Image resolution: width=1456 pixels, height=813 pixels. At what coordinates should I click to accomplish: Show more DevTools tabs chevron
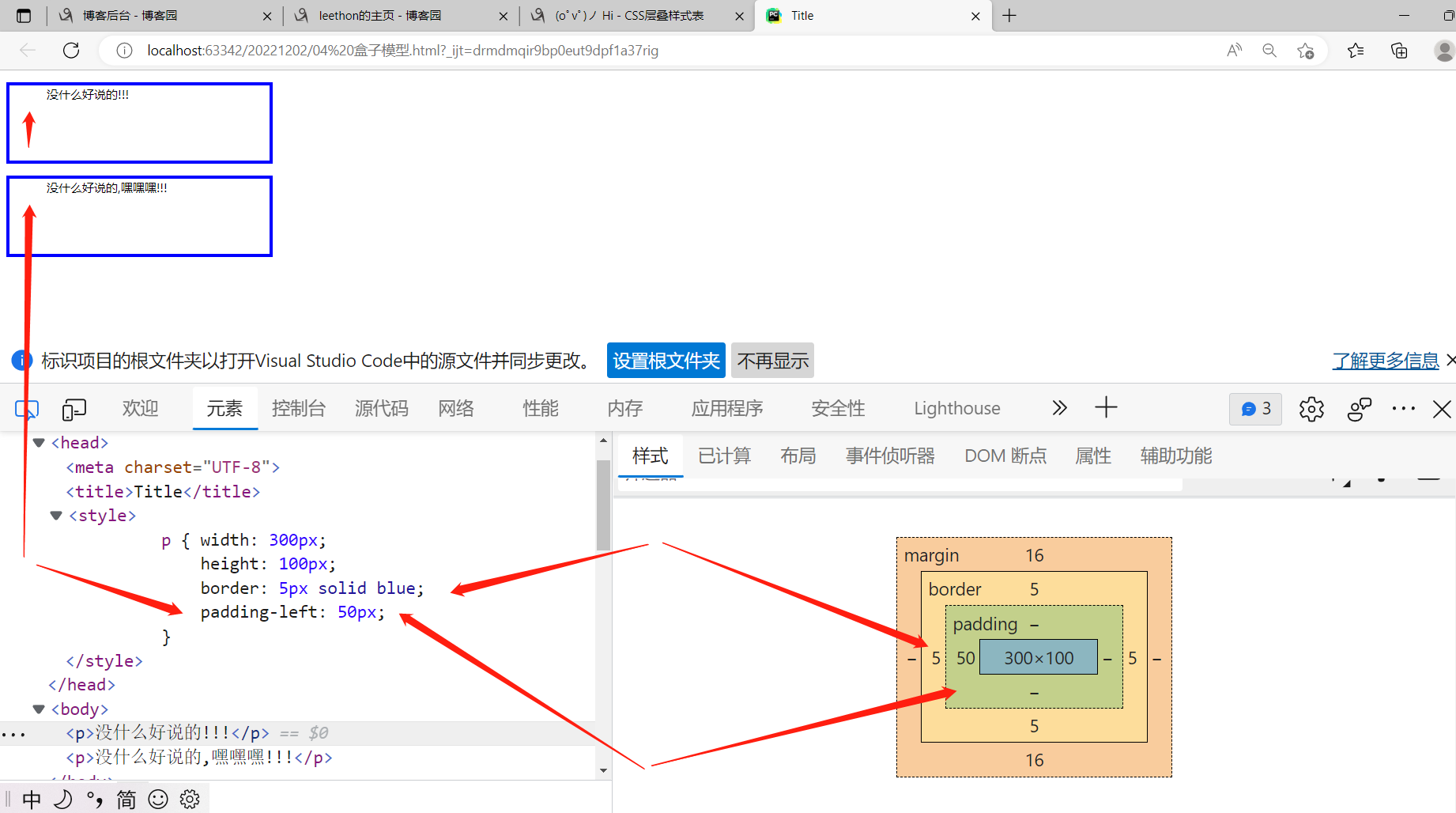1060,408
